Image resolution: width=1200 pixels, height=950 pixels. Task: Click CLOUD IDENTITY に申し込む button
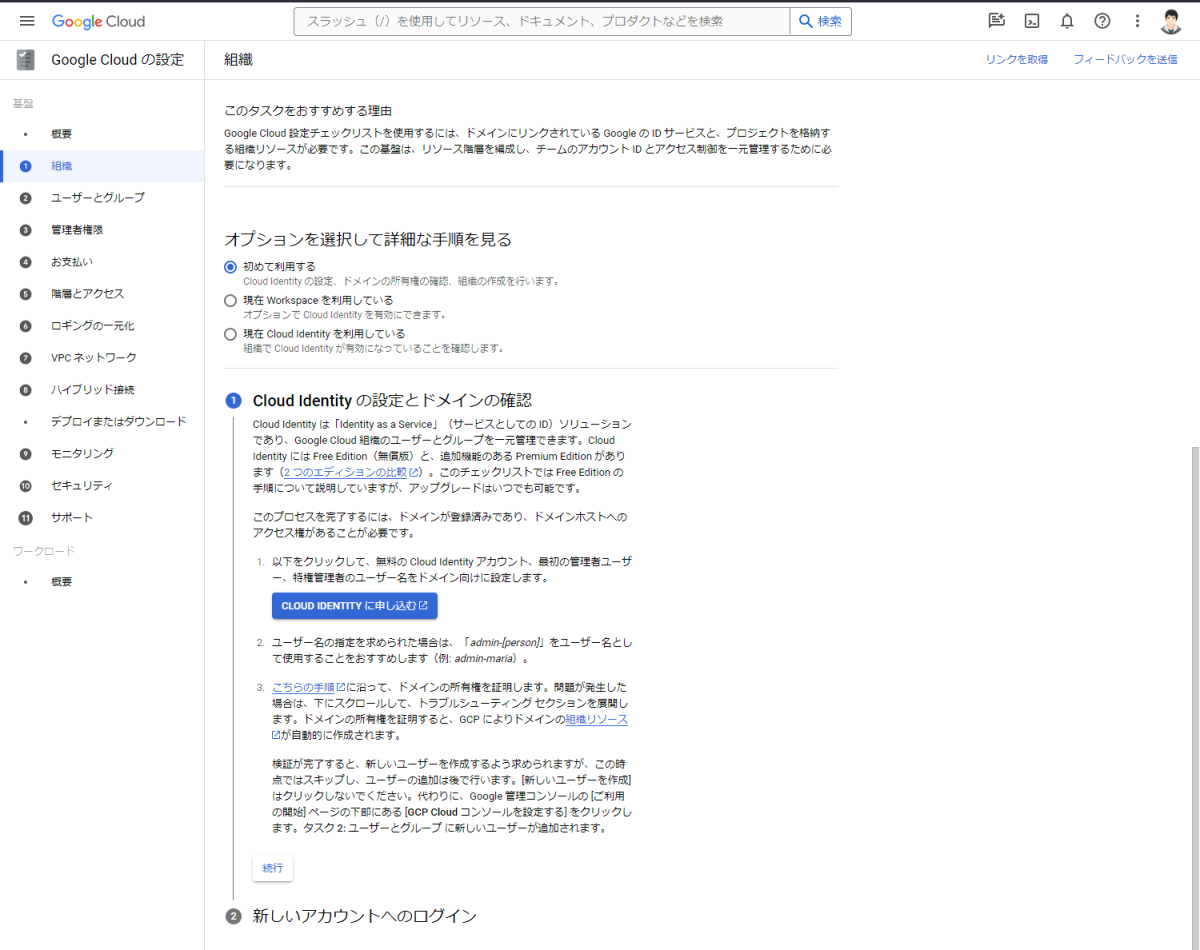coord(355,606)
